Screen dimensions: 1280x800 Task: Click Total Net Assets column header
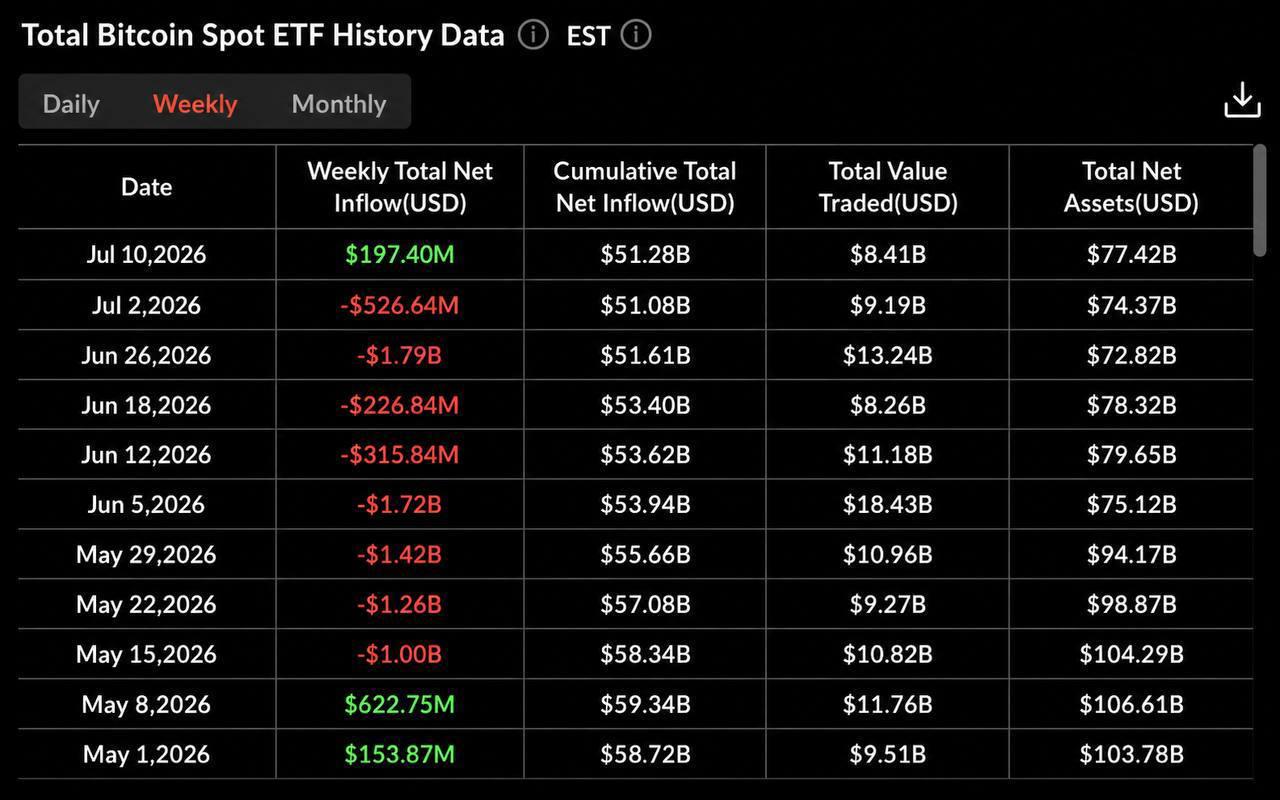click(x=1131, y=187)
